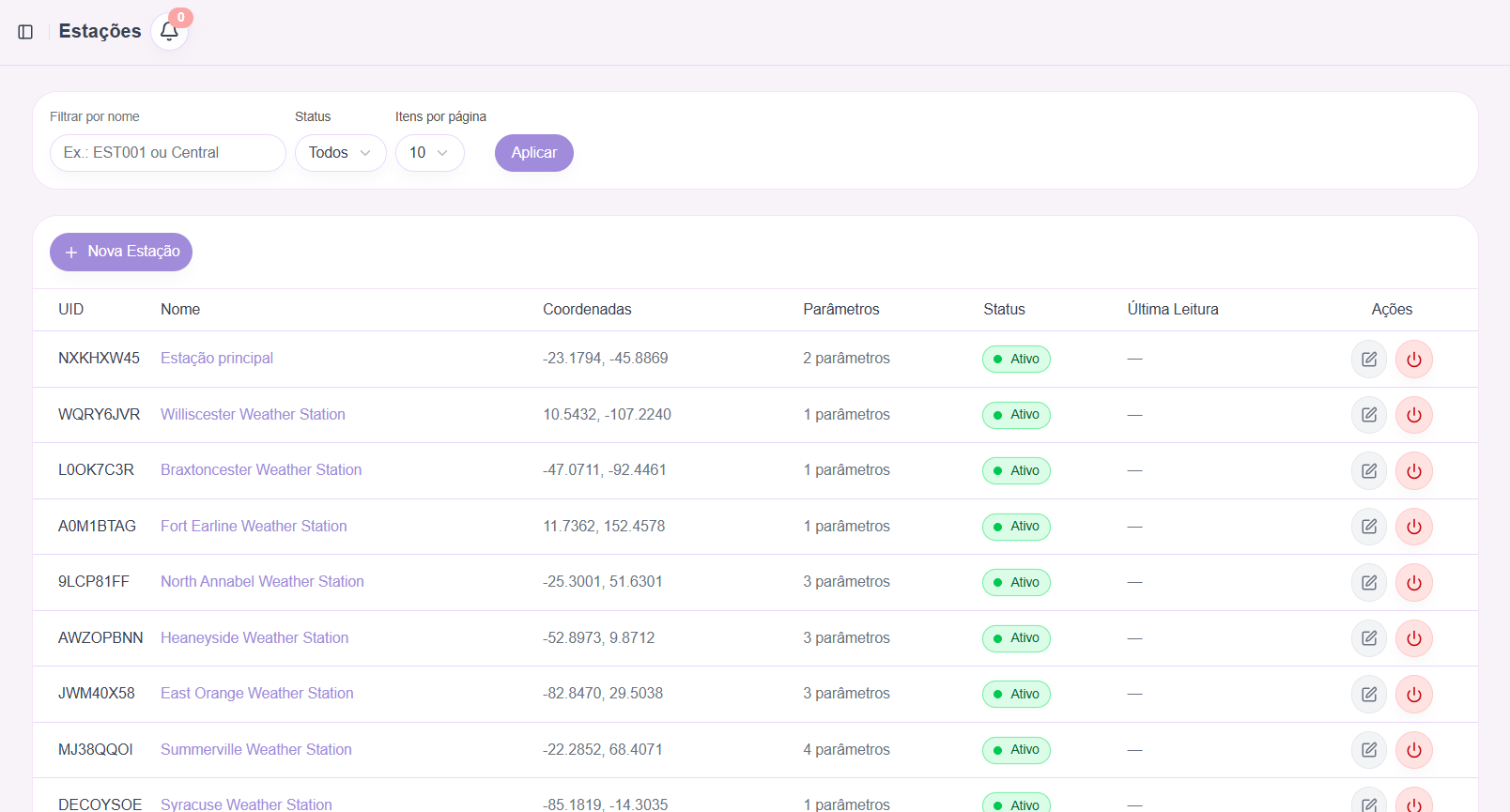The width and height of the screenshot is (1510, 812).
Task: Edit East Orange Weather Station
Action: click(x=1368, y=695)
